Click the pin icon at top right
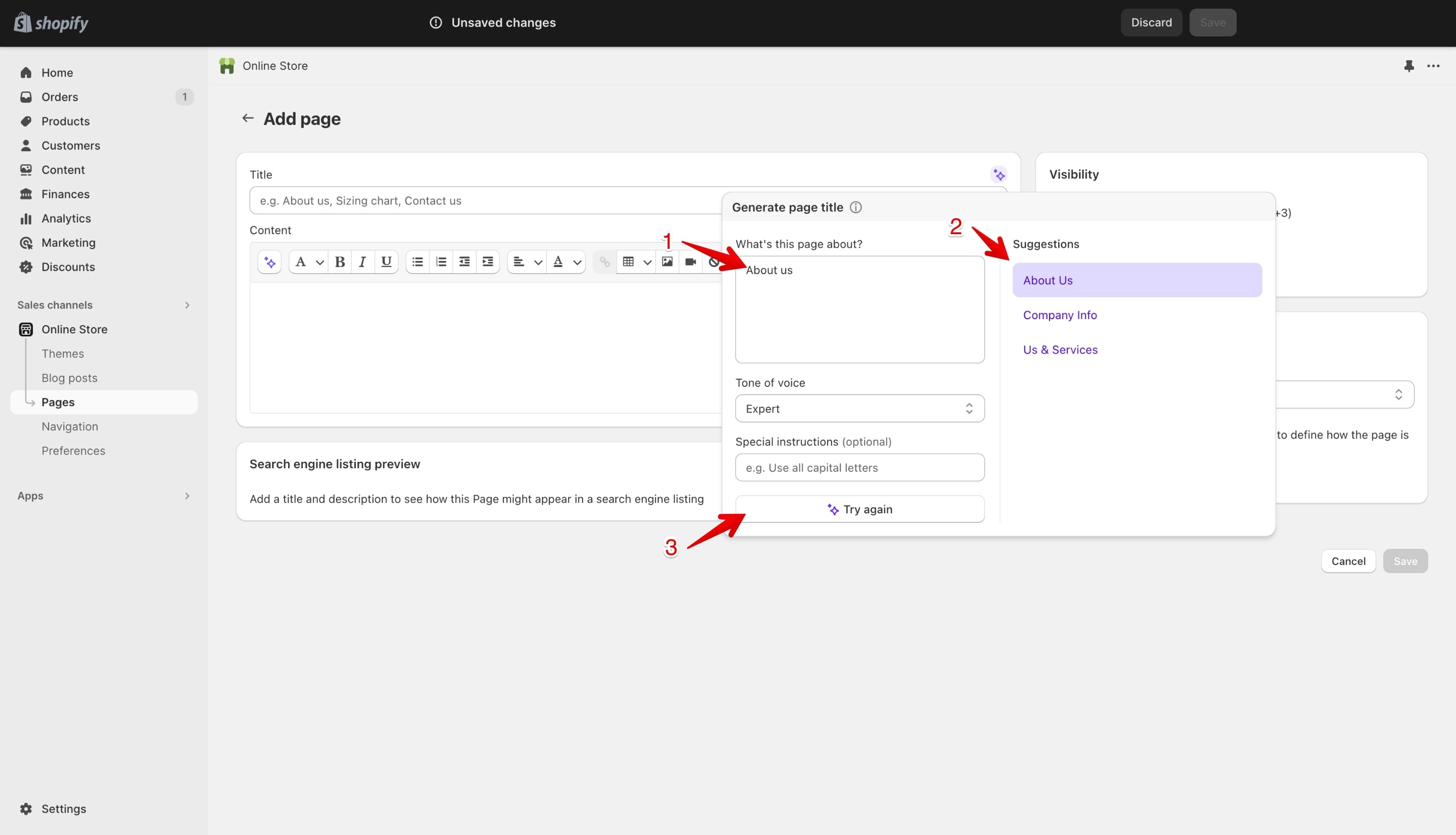The height and width of the screenshot is (835, 1456). coord(1409,66)
